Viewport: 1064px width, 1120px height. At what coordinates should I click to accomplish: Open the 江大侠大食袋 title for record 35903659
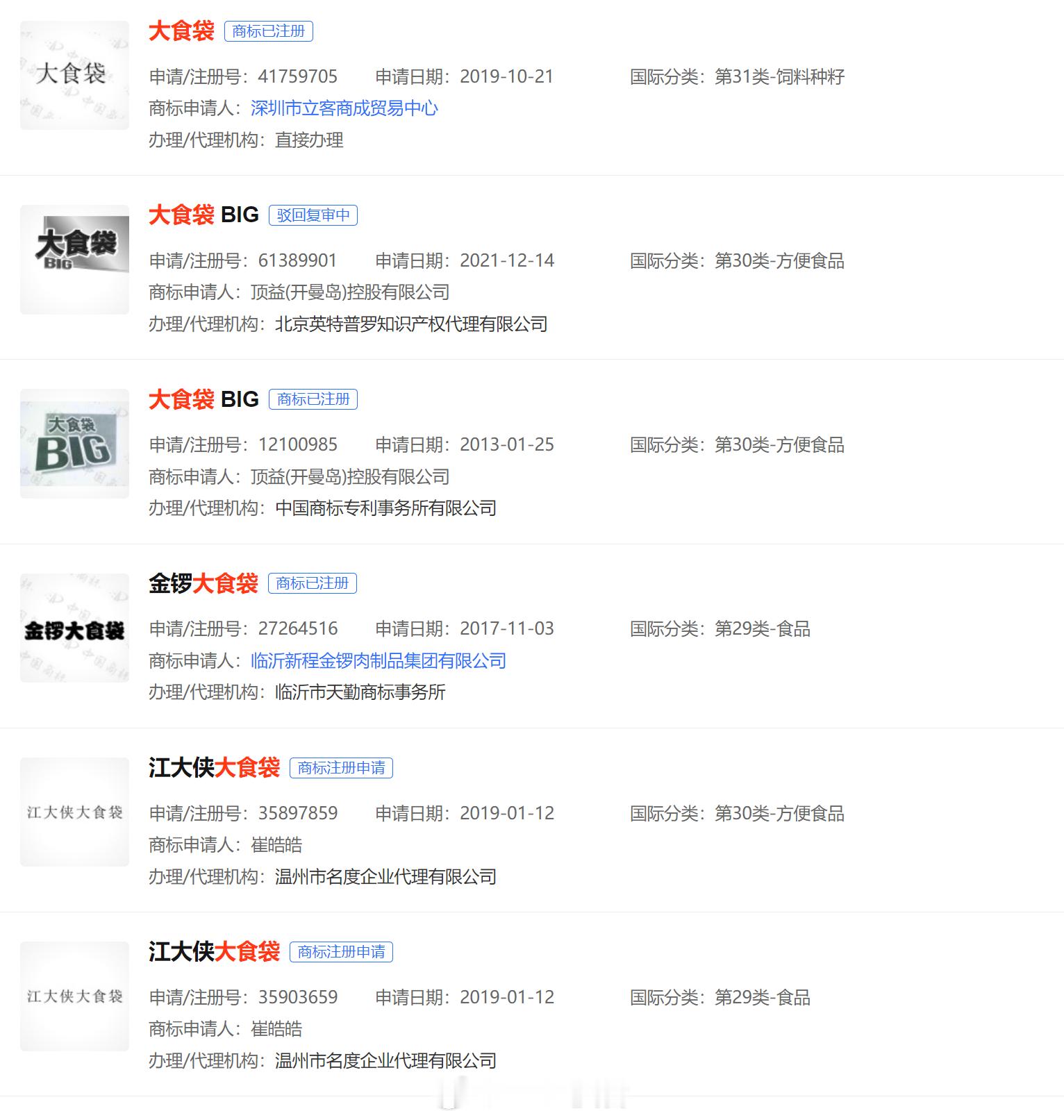(214, 951)
